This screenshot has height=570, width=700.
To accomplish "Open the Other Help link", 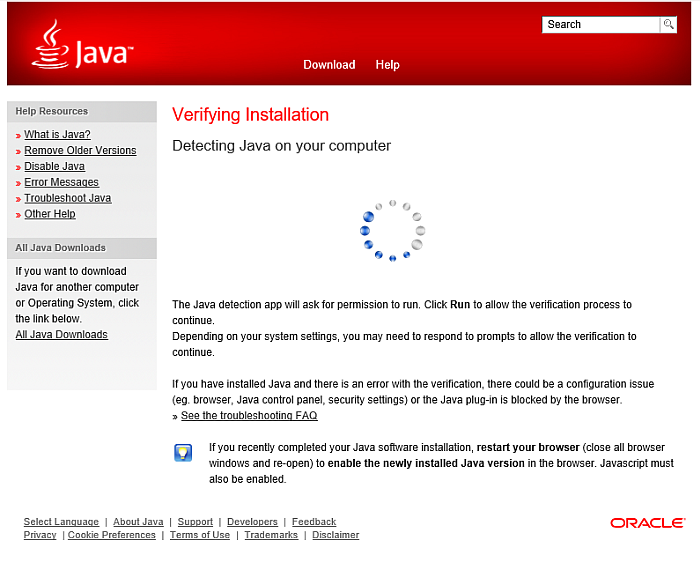I will click(x=50, y=214).
